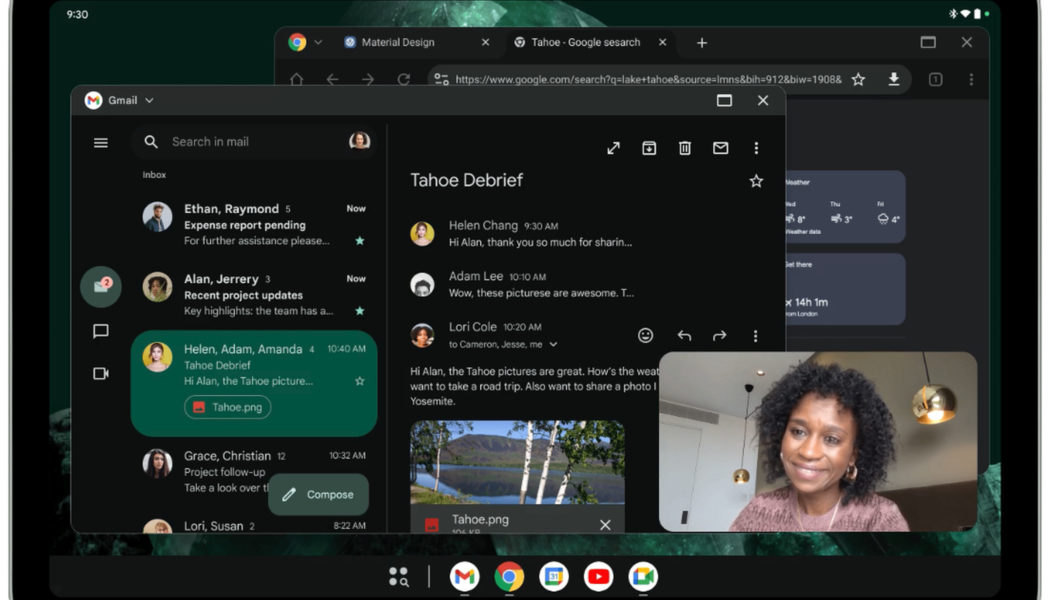Star Alan Jerrery's project updates email

coord(359,310)
